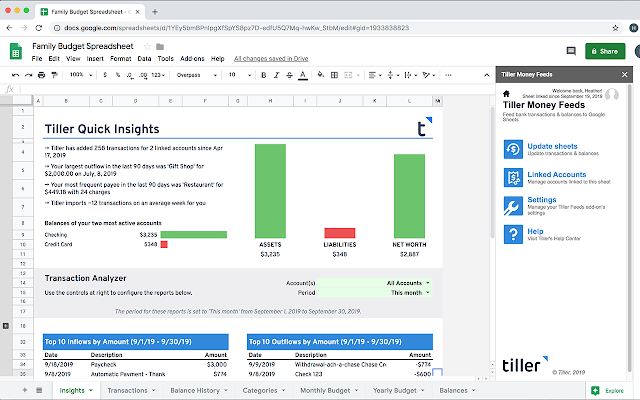Redo the last action
640x400 pixels.
pyautogui.click(x=29, y=75)
